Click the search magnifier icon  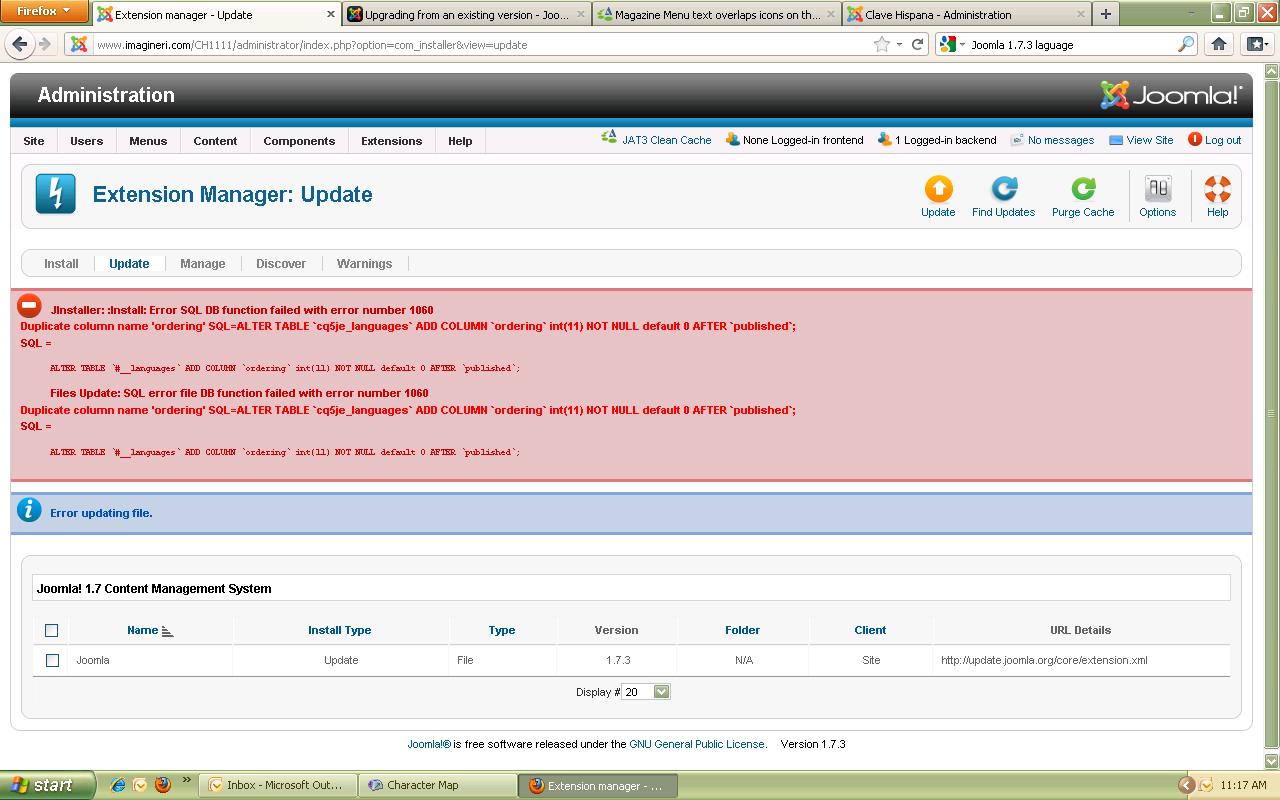coord(1186,44)
